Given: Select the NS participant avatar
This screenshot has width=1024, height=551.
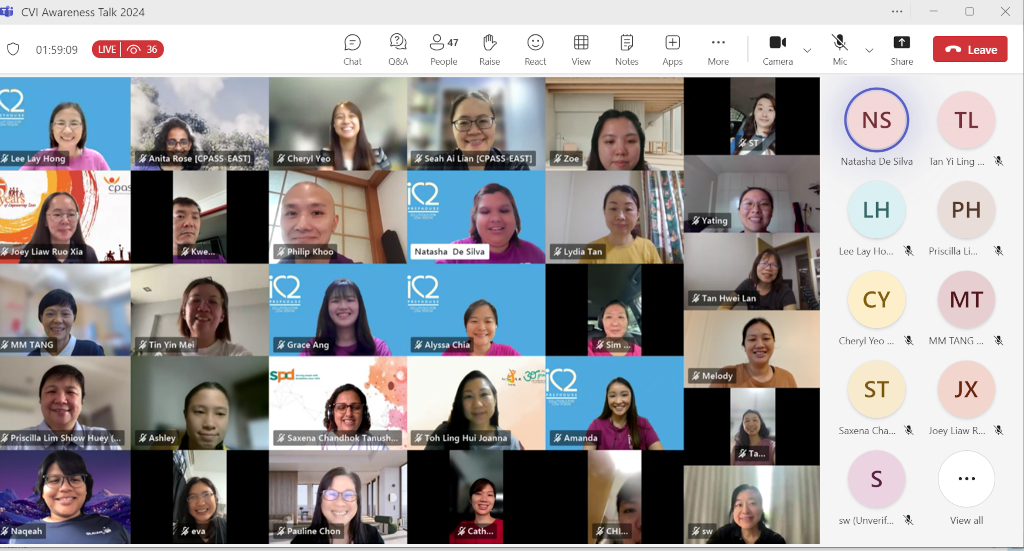Looking at the screenshot, I should click(x=876, y=120).
